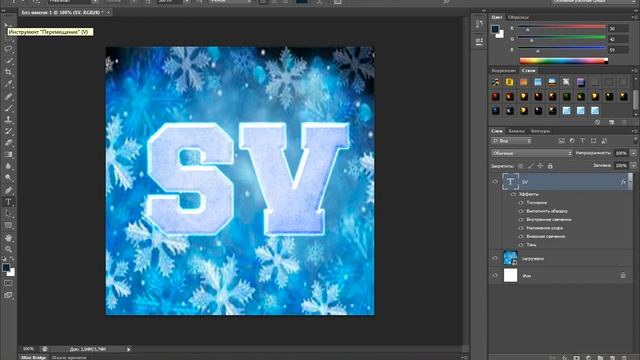The width and height of the screenshot is (640, 360).
Task: Select the Path Selection arrow tool
Action: tap(8, 213)
